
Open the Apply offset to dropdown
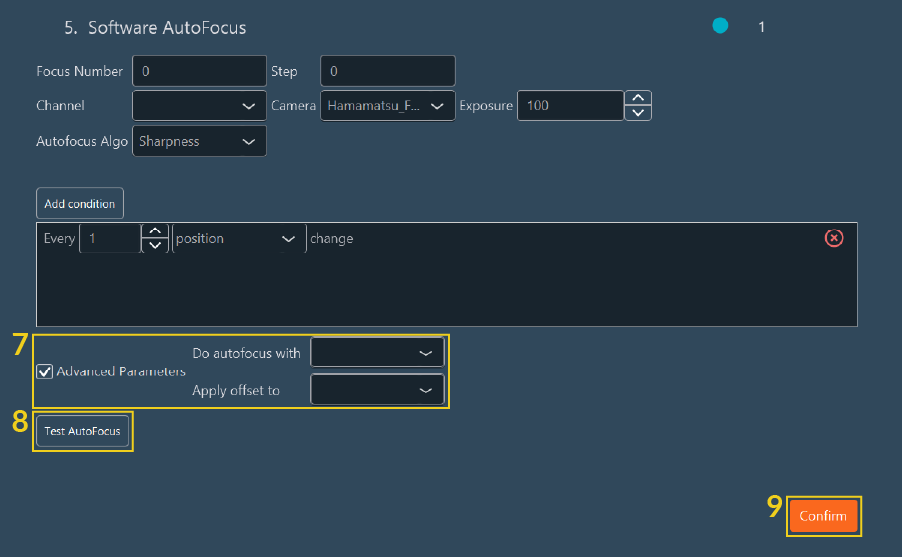point(377,390)
